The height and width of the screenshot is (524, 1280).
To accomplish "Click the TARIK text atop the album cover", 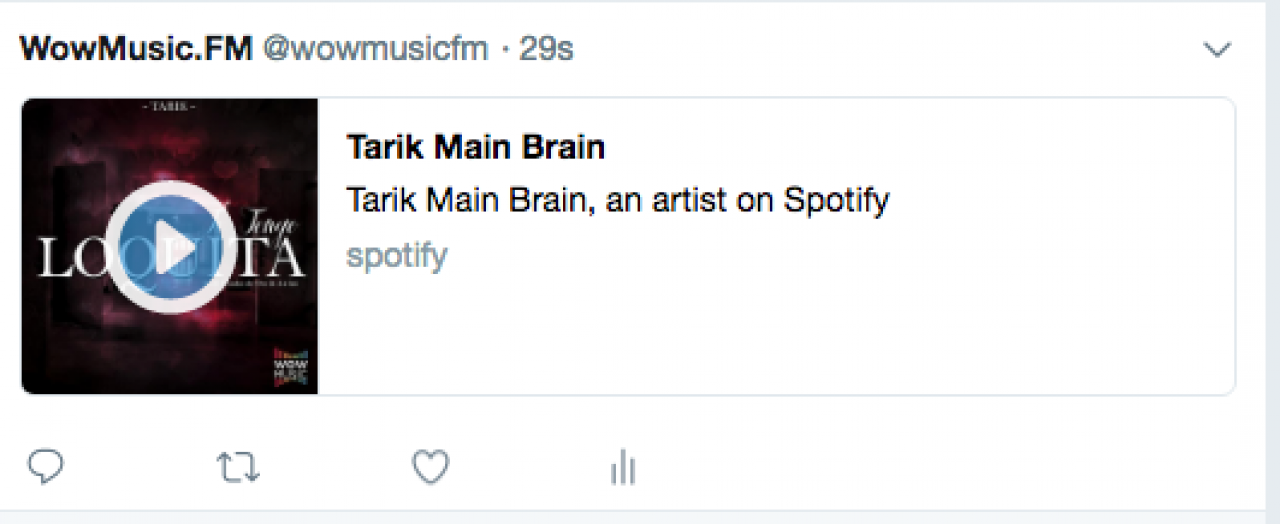I will point(170,105).
